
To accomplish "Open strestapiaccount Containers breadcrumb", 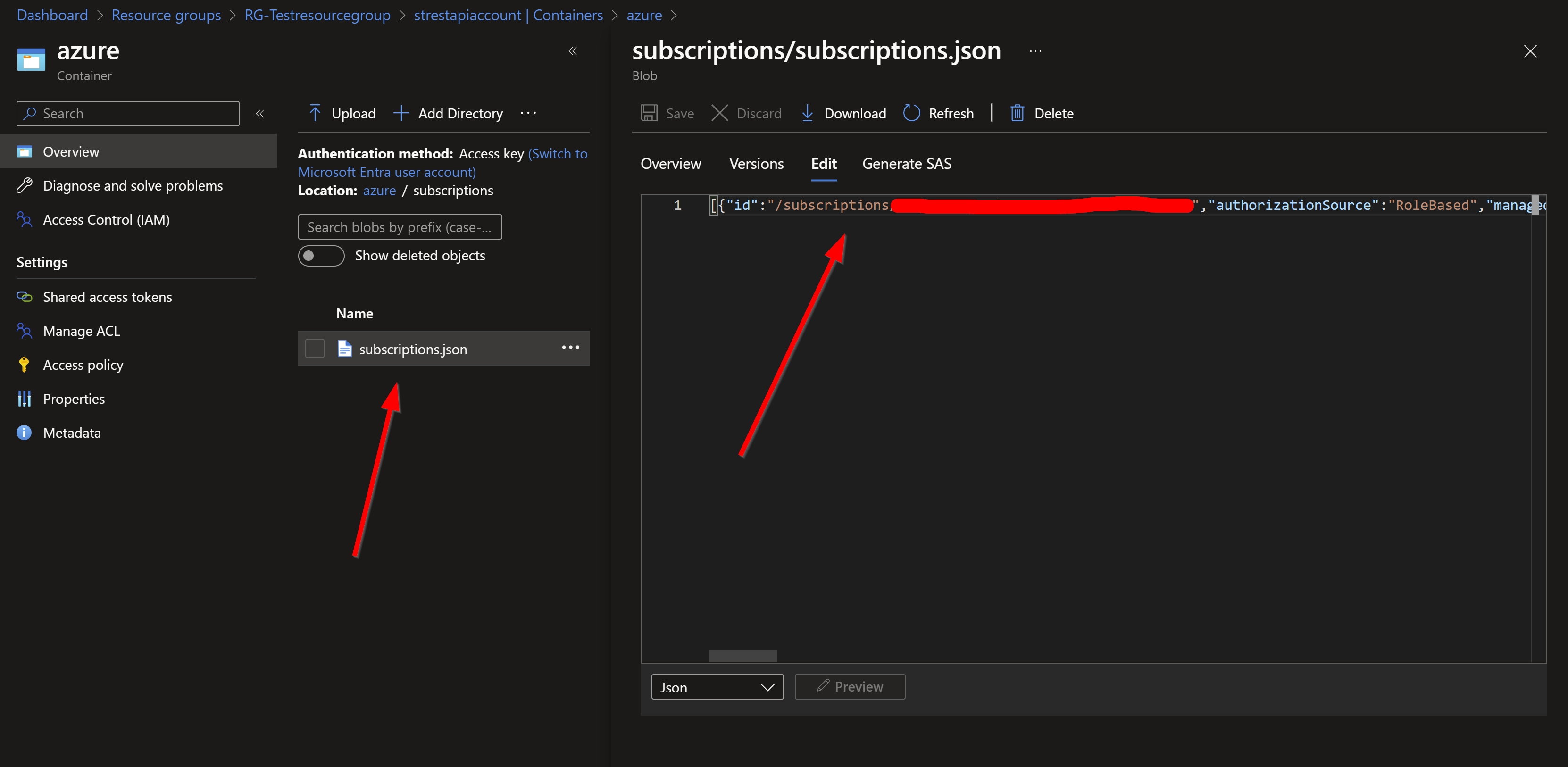I will [508, 15].
